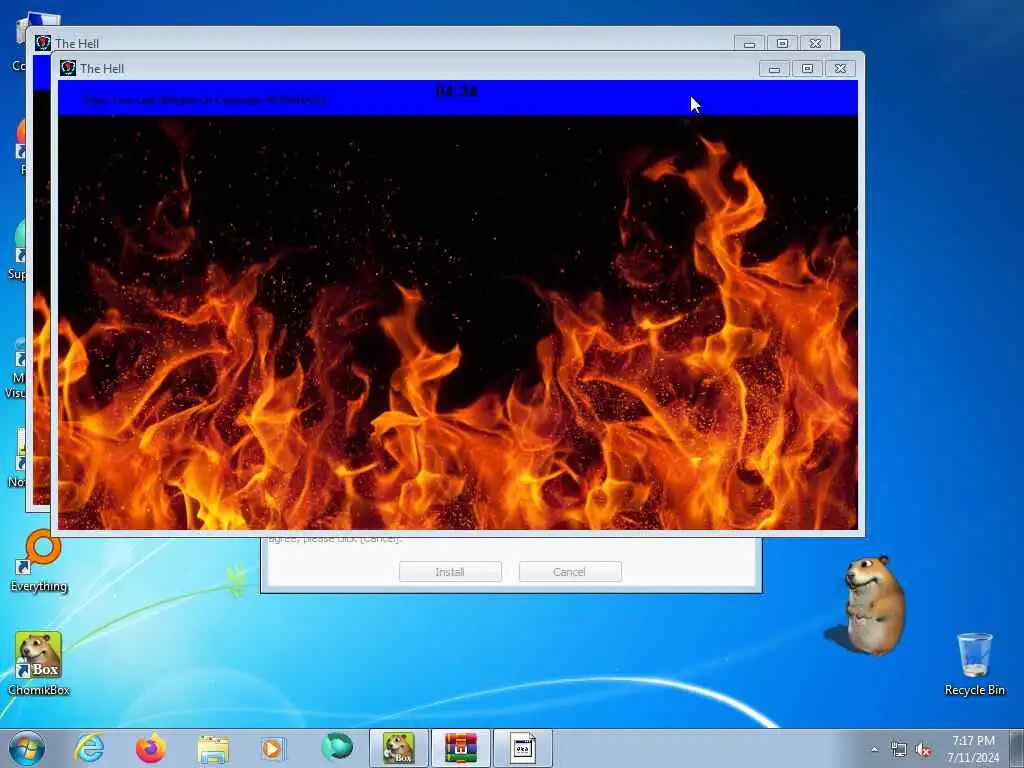Image resolution: width=1024 pixels, height=768 pixels.
Task: Minimize the front The Hell window
Action: point(775,69)
